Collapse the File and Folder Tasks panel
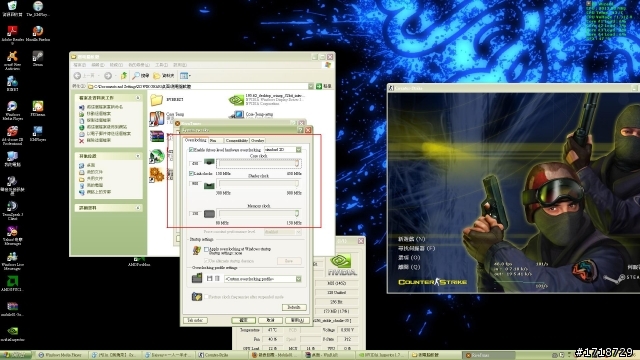Viewport: 640px width, 360px height. point(138,98)
